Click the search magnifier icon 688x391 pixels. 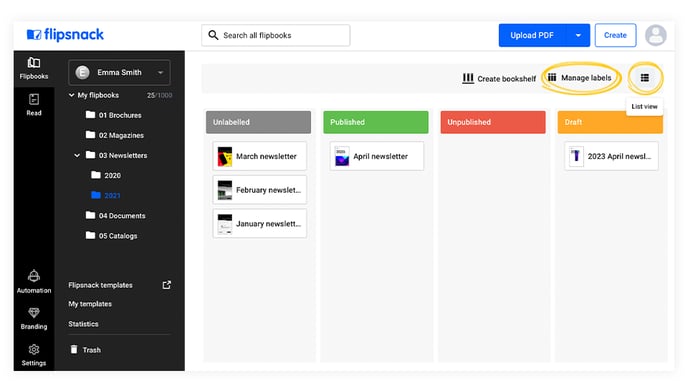coord(213,35)
